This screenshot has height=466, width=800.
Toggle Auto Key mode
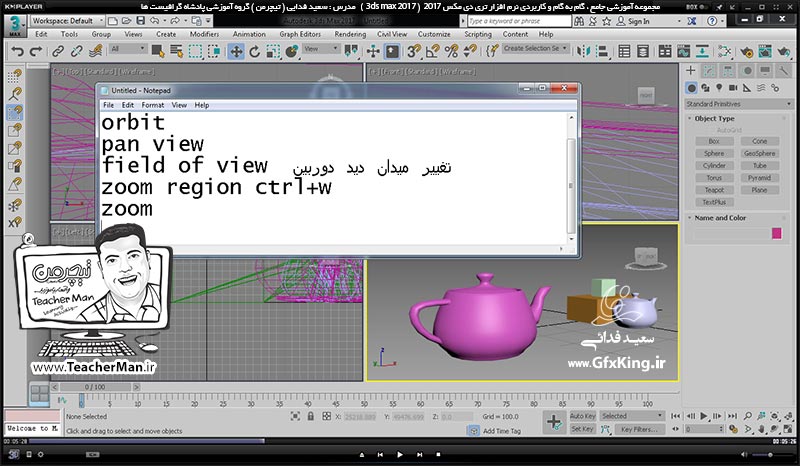click(582, 416)
